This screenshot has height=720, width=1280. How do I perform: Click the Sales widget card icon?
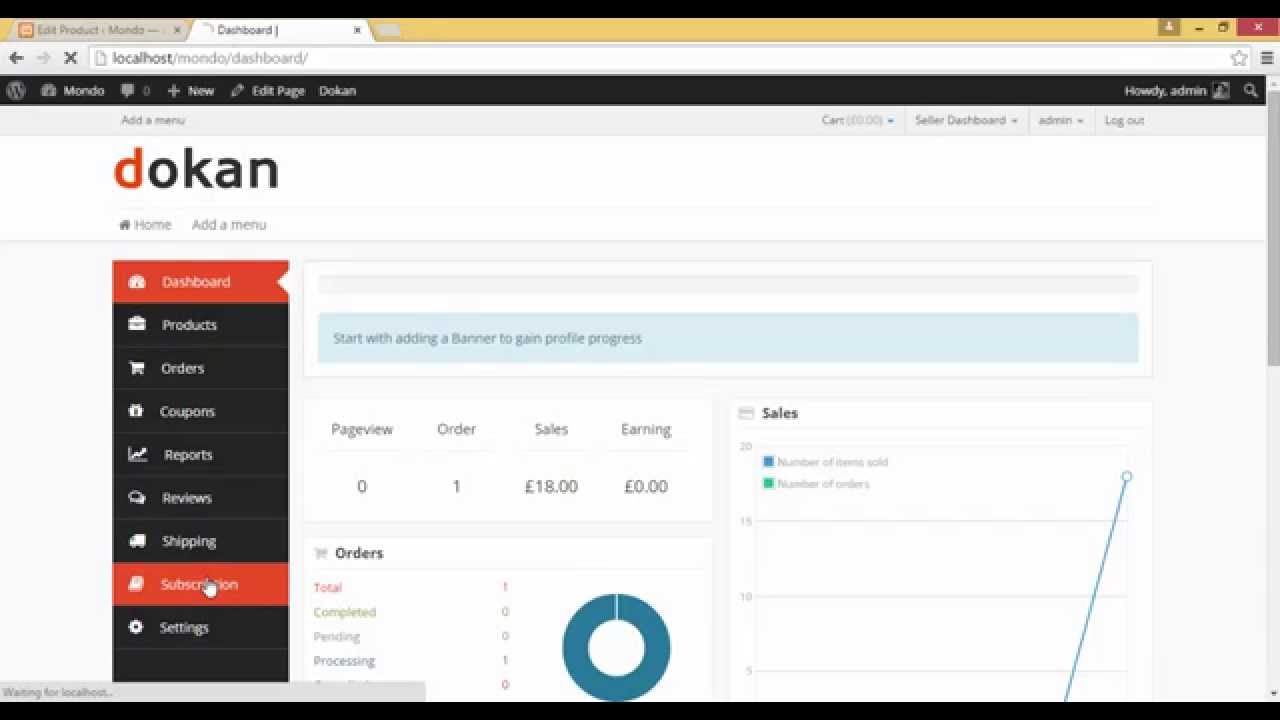point(746,413)
